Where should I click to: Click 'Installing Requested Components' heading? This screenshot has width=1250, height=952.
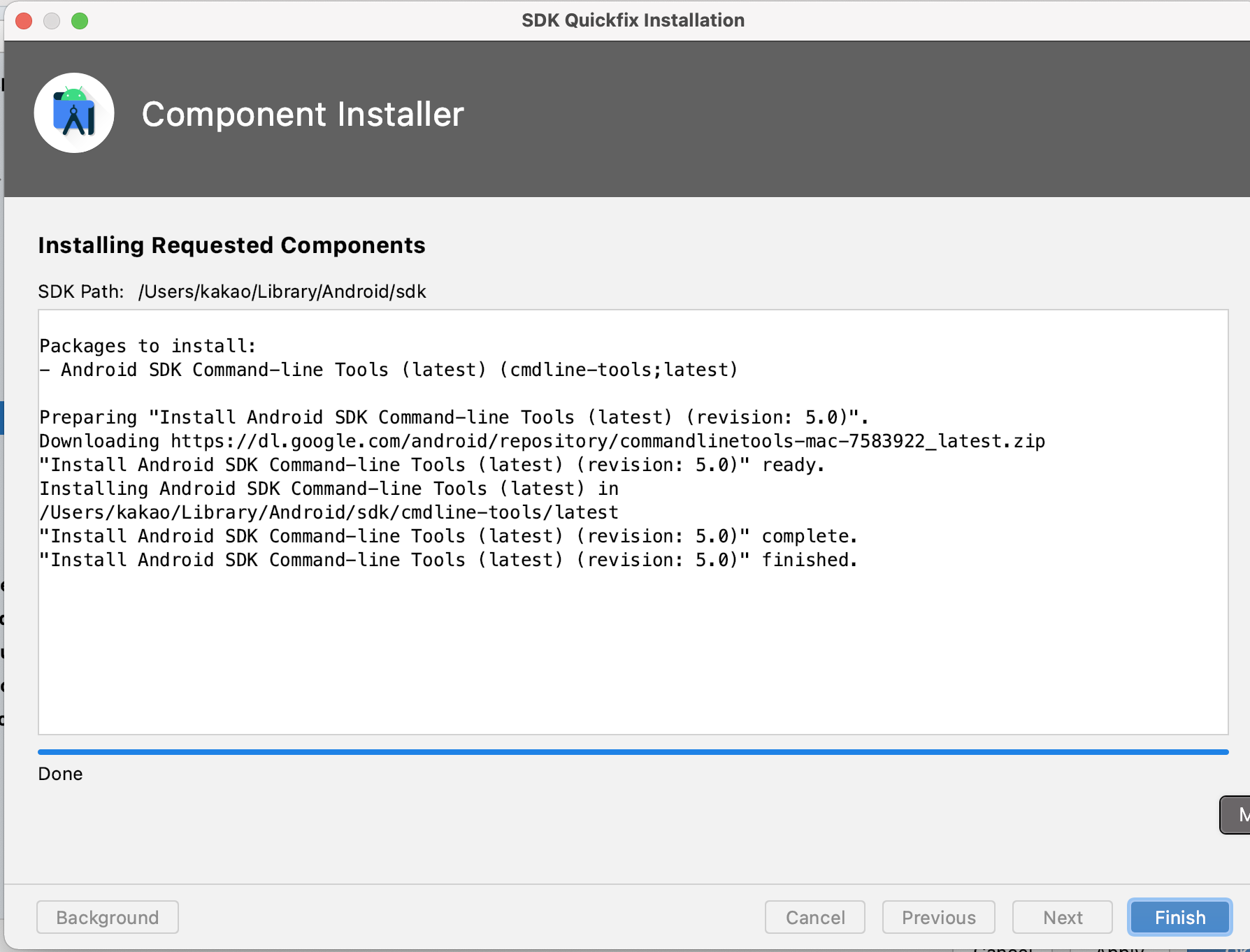[x=231, y=245]
